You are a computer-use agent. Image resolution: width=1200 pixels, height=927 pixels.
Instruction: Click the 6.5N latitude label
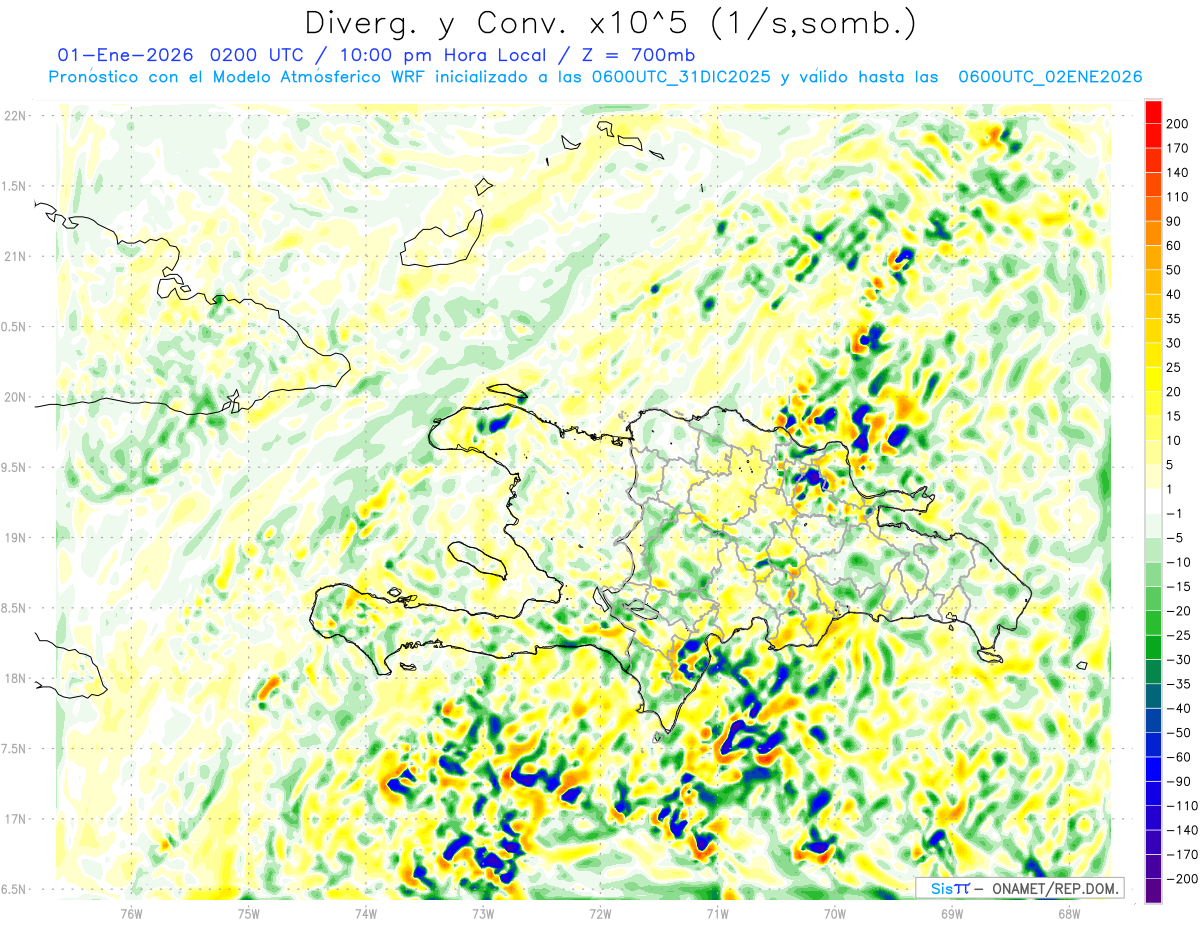pyautogui.click(x=15, y=890)
